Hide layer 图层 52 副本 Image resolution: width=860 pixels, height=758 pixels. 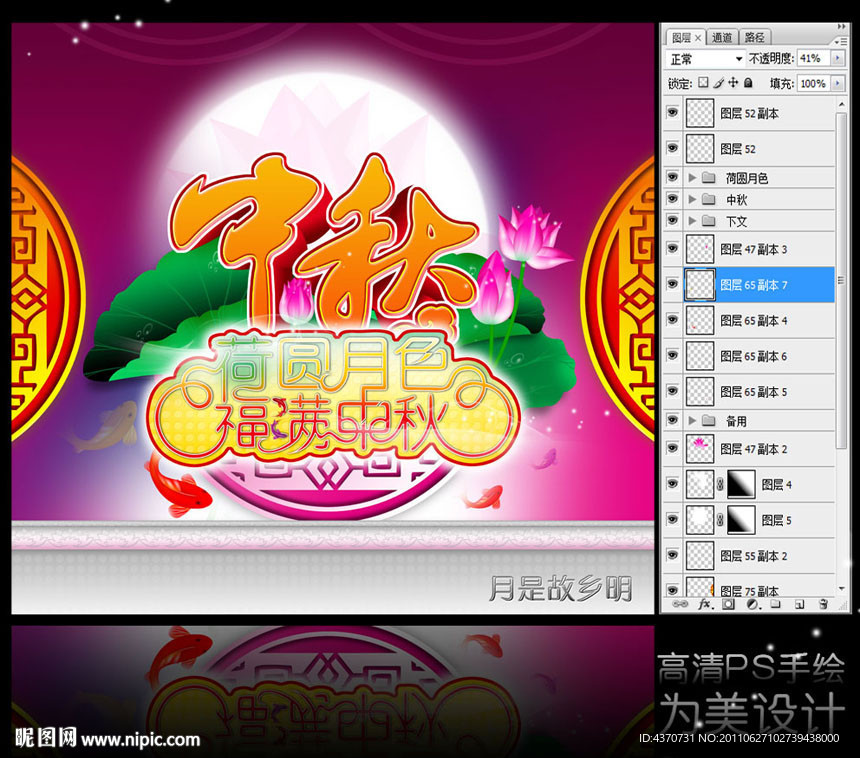click(672, 112)
